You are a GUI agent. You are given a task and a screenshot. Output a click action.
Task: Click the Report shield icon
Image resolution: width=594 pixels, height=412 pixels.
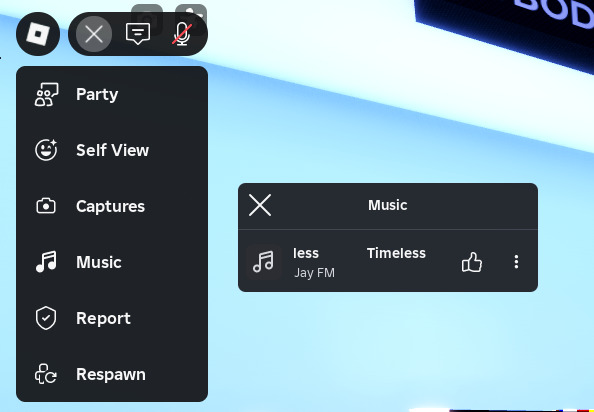[46, 318]
